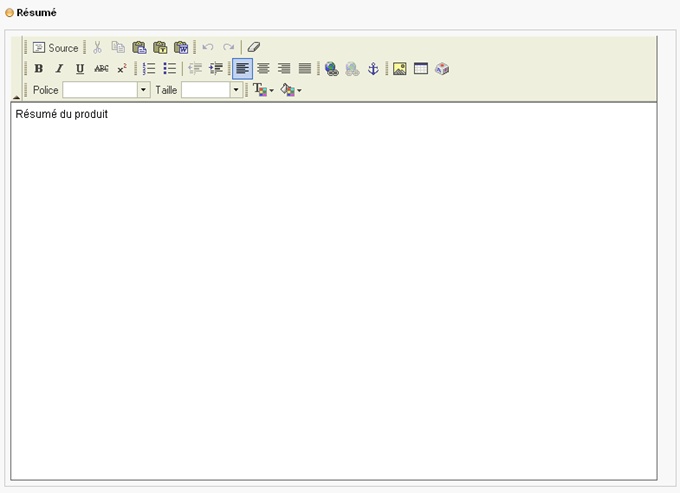
Task: Apply strikethrough formatting
Action: (x=101, y=69)
